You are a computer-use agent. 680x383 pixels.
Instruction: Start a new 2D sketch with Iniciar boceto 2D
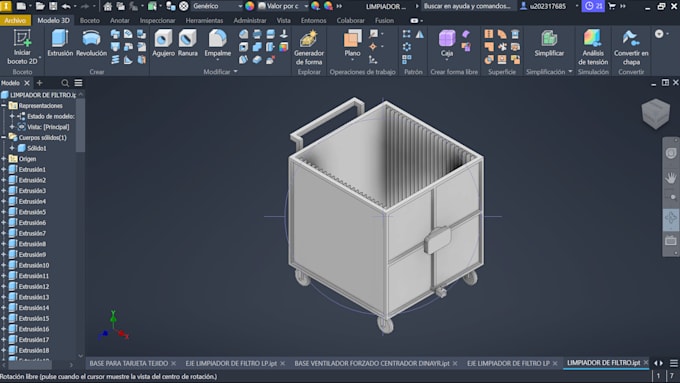click(x=22, y=47)
